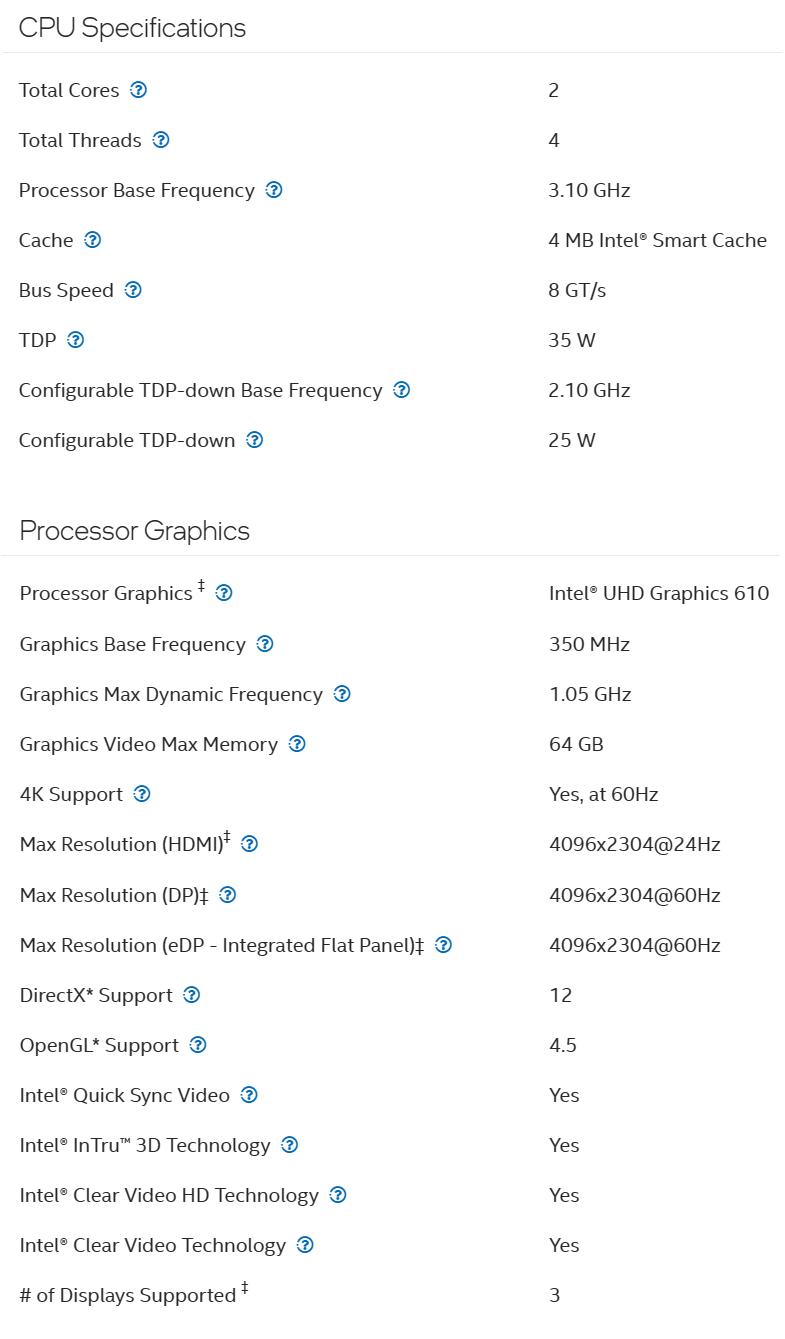Click the Bus Speed question mark icon
Viewport: 785px width, 1339px height.
click(x=133, y=290)
